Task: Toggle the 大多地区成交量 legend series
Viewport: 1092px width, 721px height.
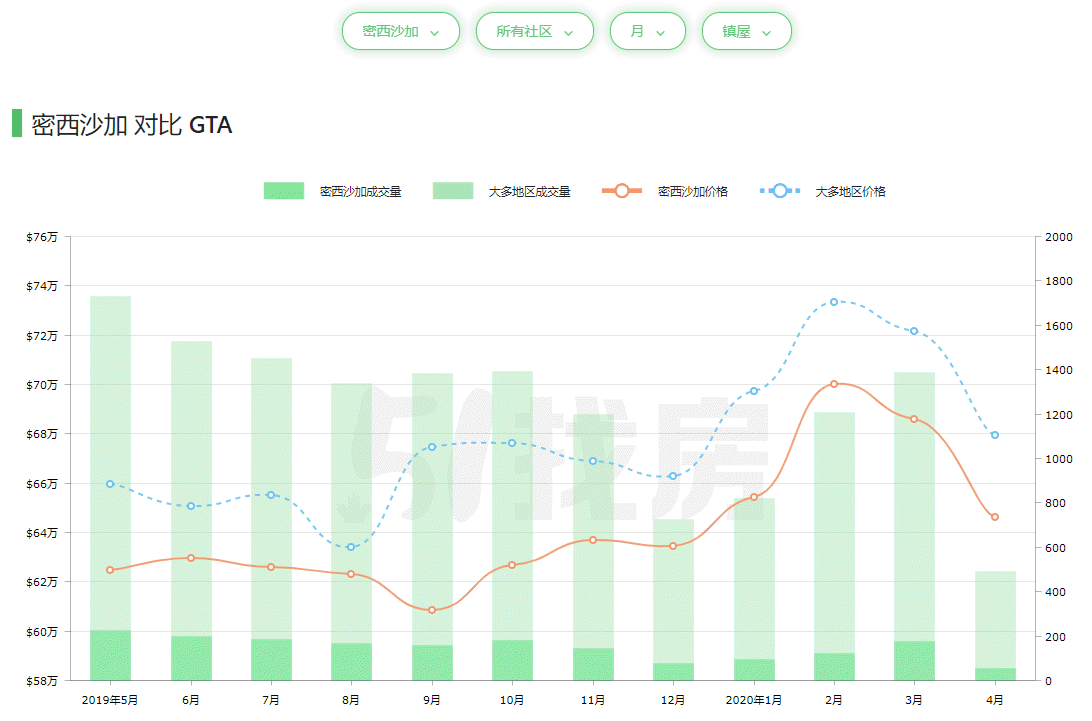Action: pos(501,191)
